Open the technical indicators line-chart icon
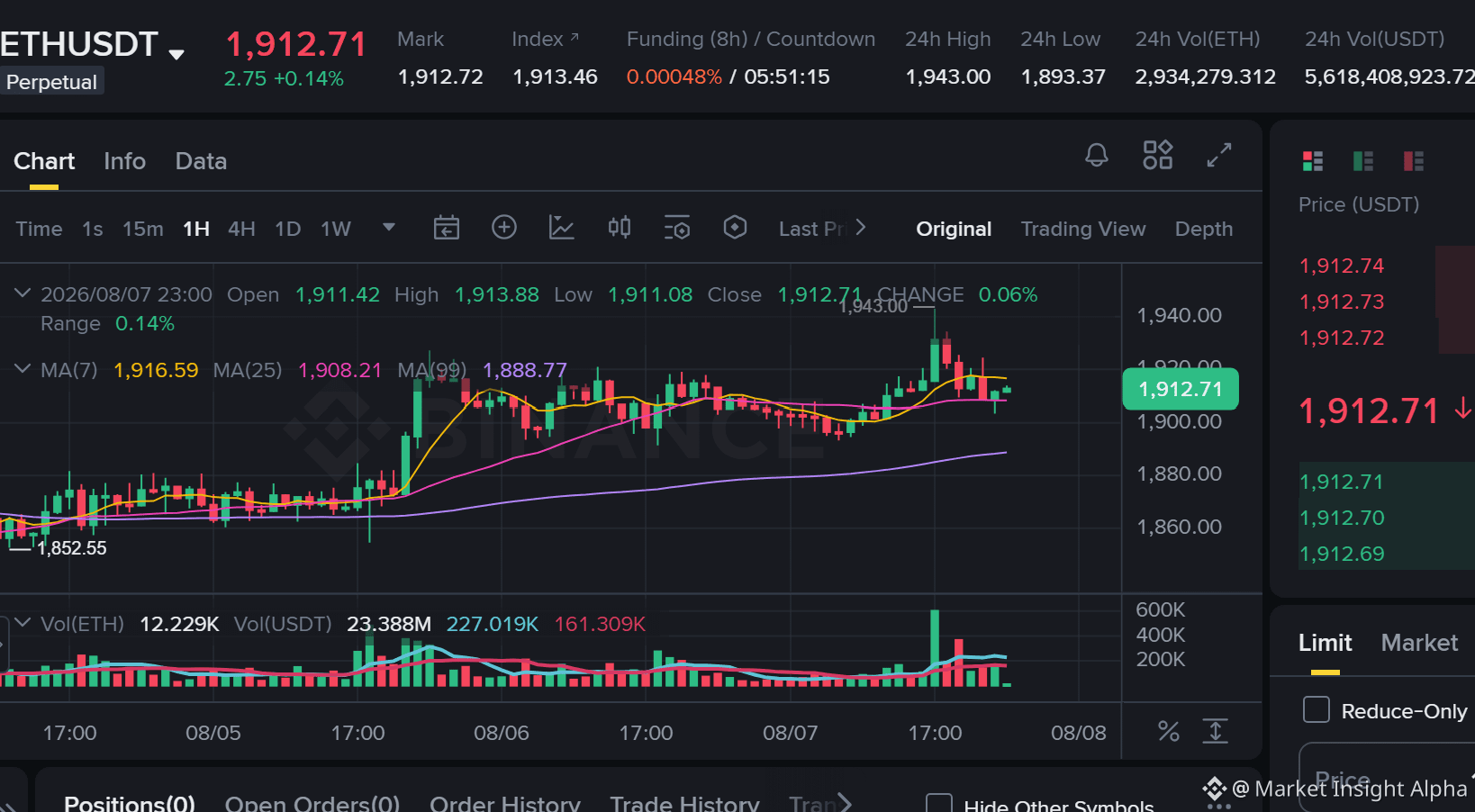The width and height of the screenshot is (1475, 812). click(x=562, y=228)
